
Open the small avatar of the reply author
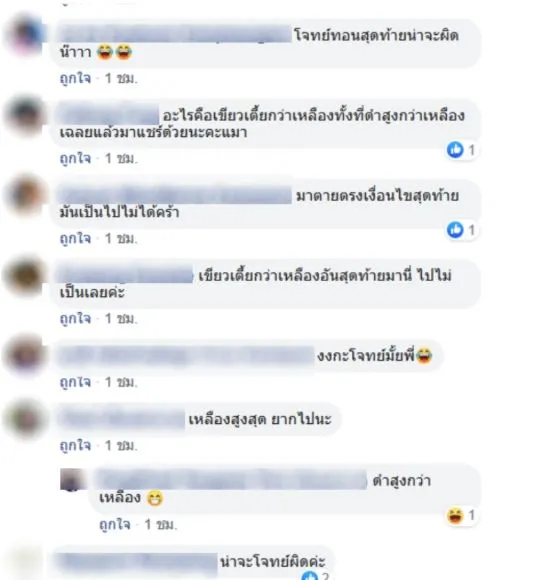pyautogui.click(x=72, y=479)
